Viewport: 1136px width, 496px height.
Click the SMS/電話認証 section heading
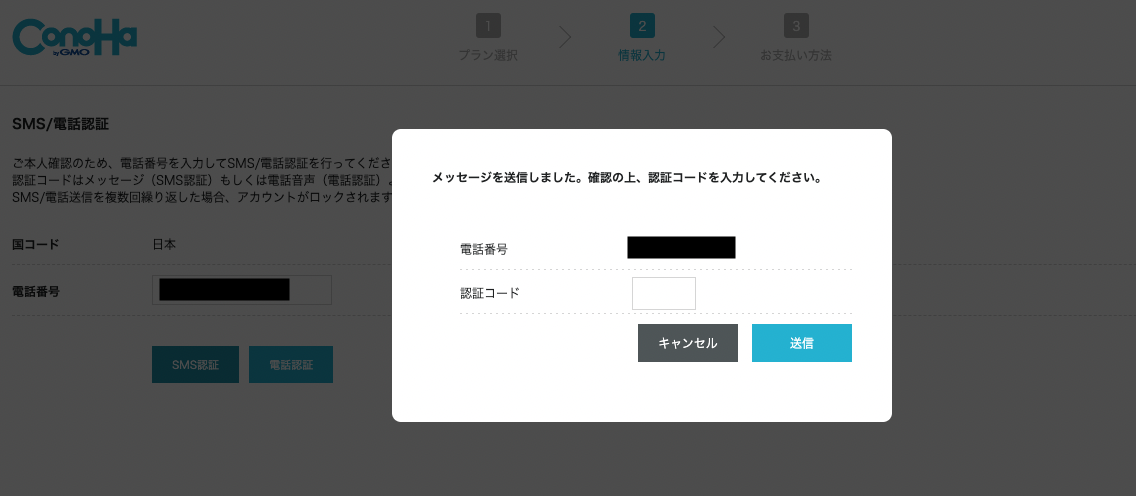pyautogui.click(x=61, y=125)
